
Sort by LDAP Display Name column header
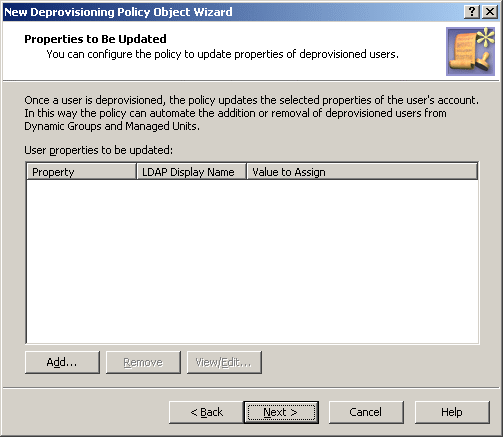coord(191,172)
